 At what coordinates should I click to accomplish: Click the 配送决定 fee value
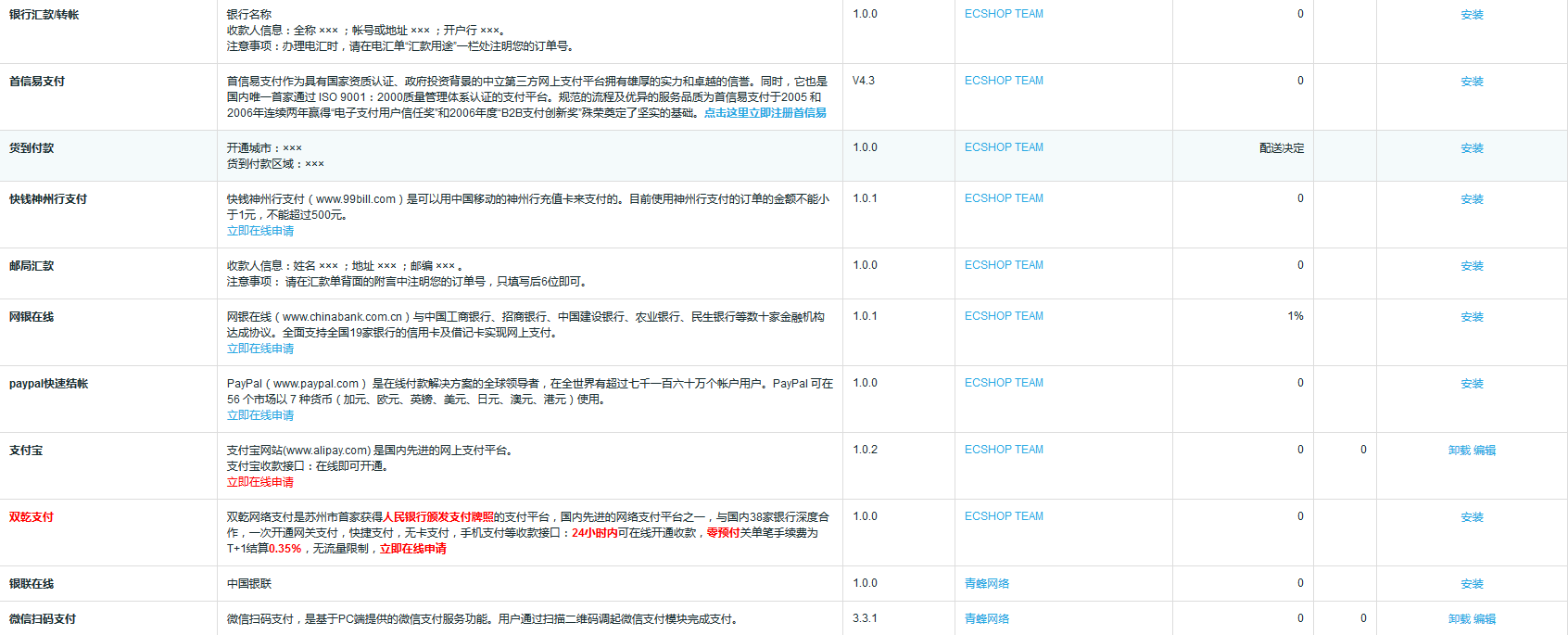1282,148
